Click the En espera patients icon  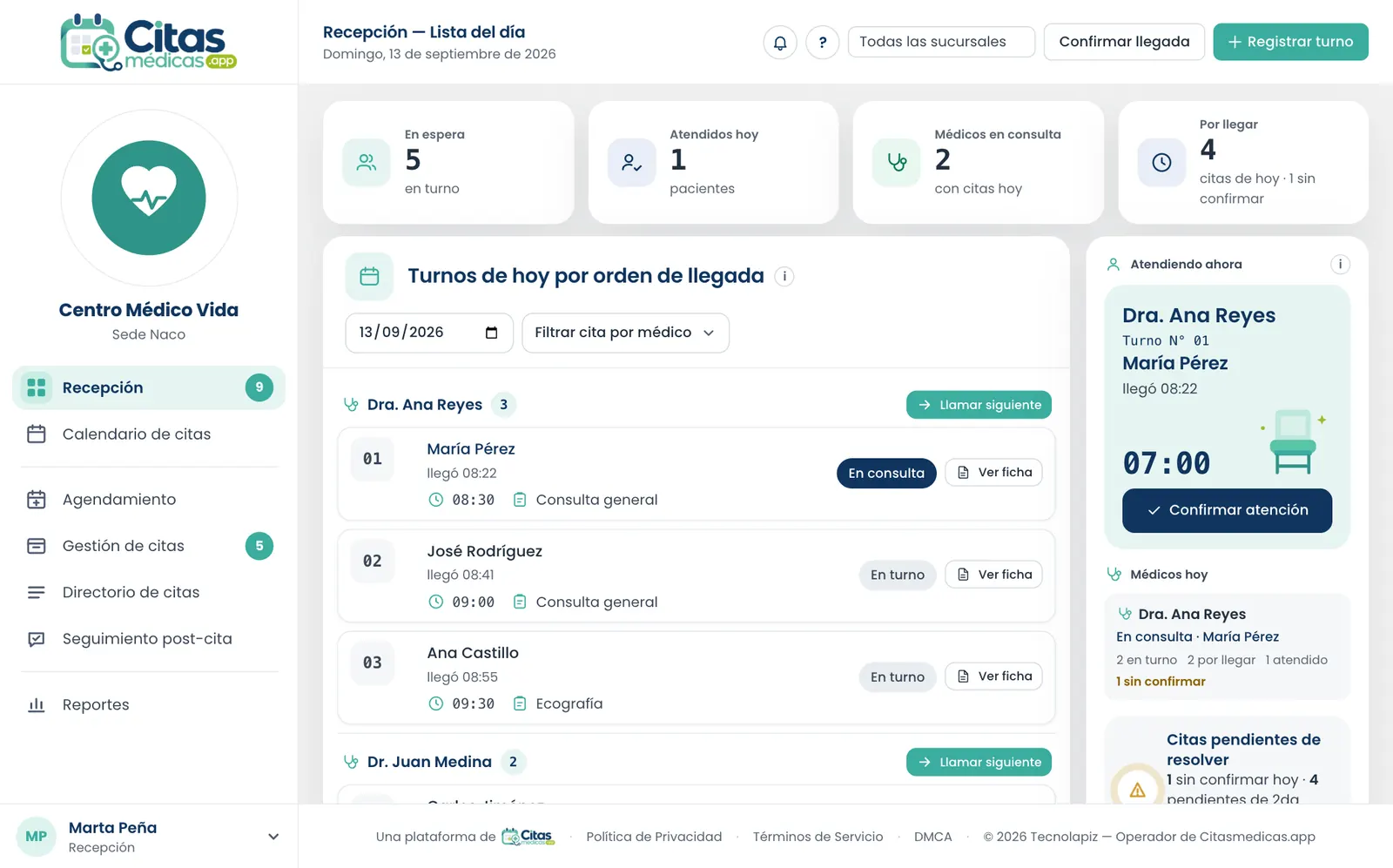pos(367,163)
